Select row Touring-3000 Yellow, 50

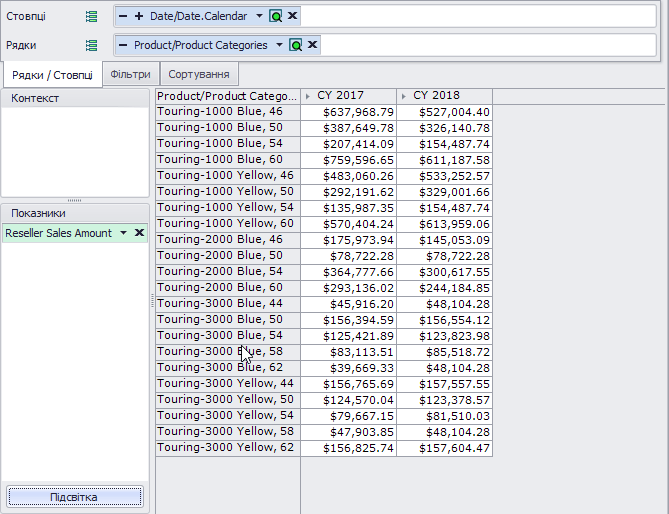(228, 400)
